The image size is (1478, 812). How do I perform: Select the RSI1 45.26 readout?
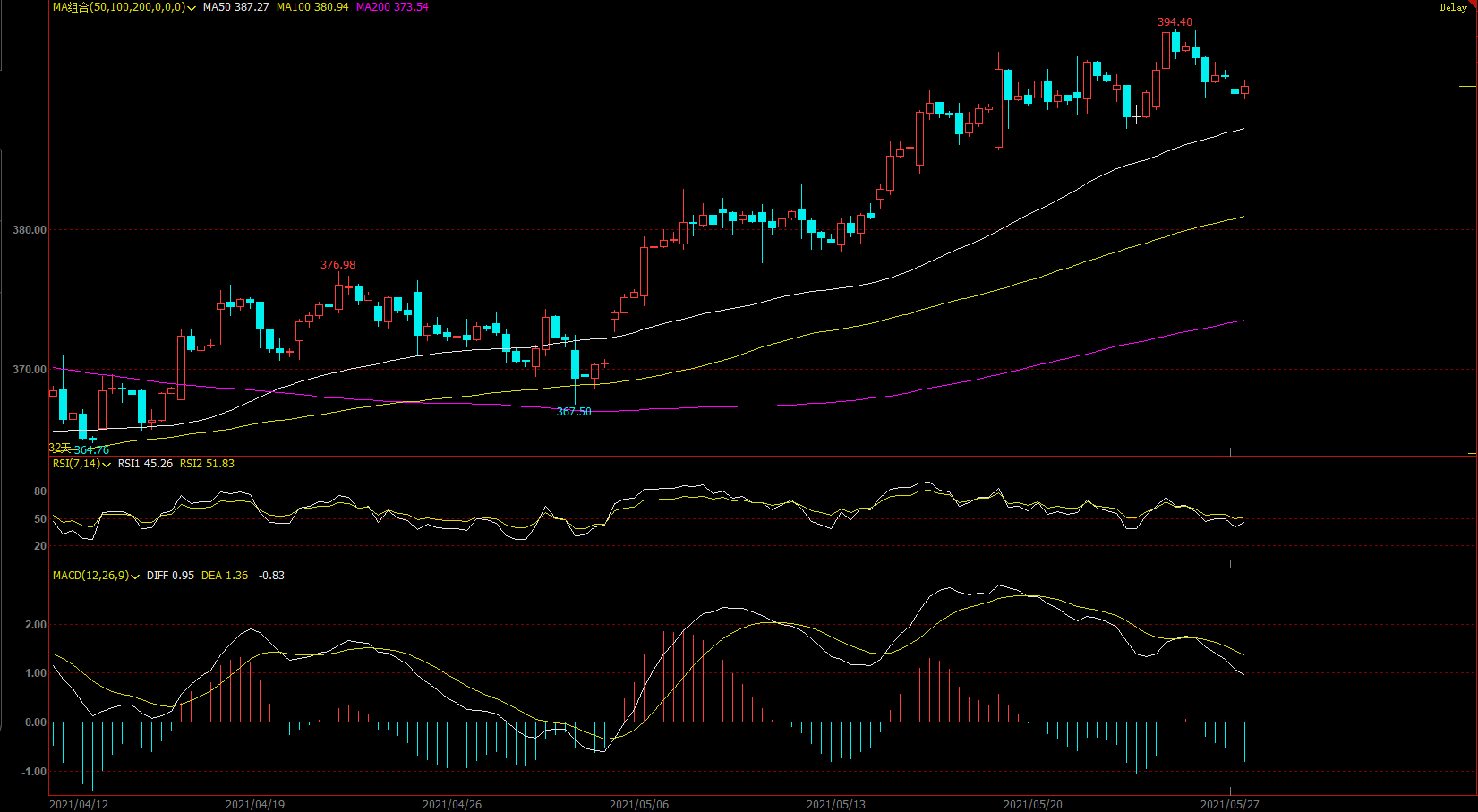pos(145,464)
